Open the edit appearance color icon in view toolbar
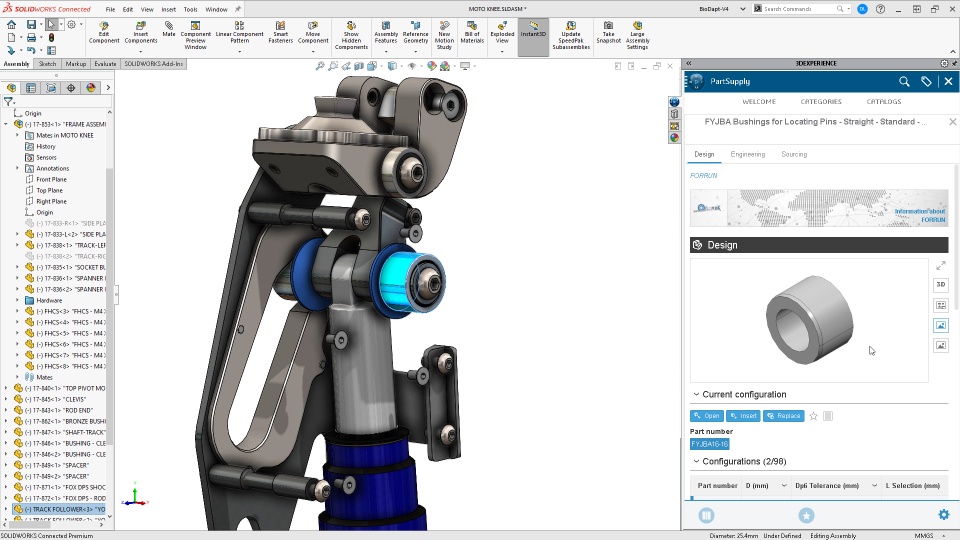960x540 pixels. click(432, 66)
